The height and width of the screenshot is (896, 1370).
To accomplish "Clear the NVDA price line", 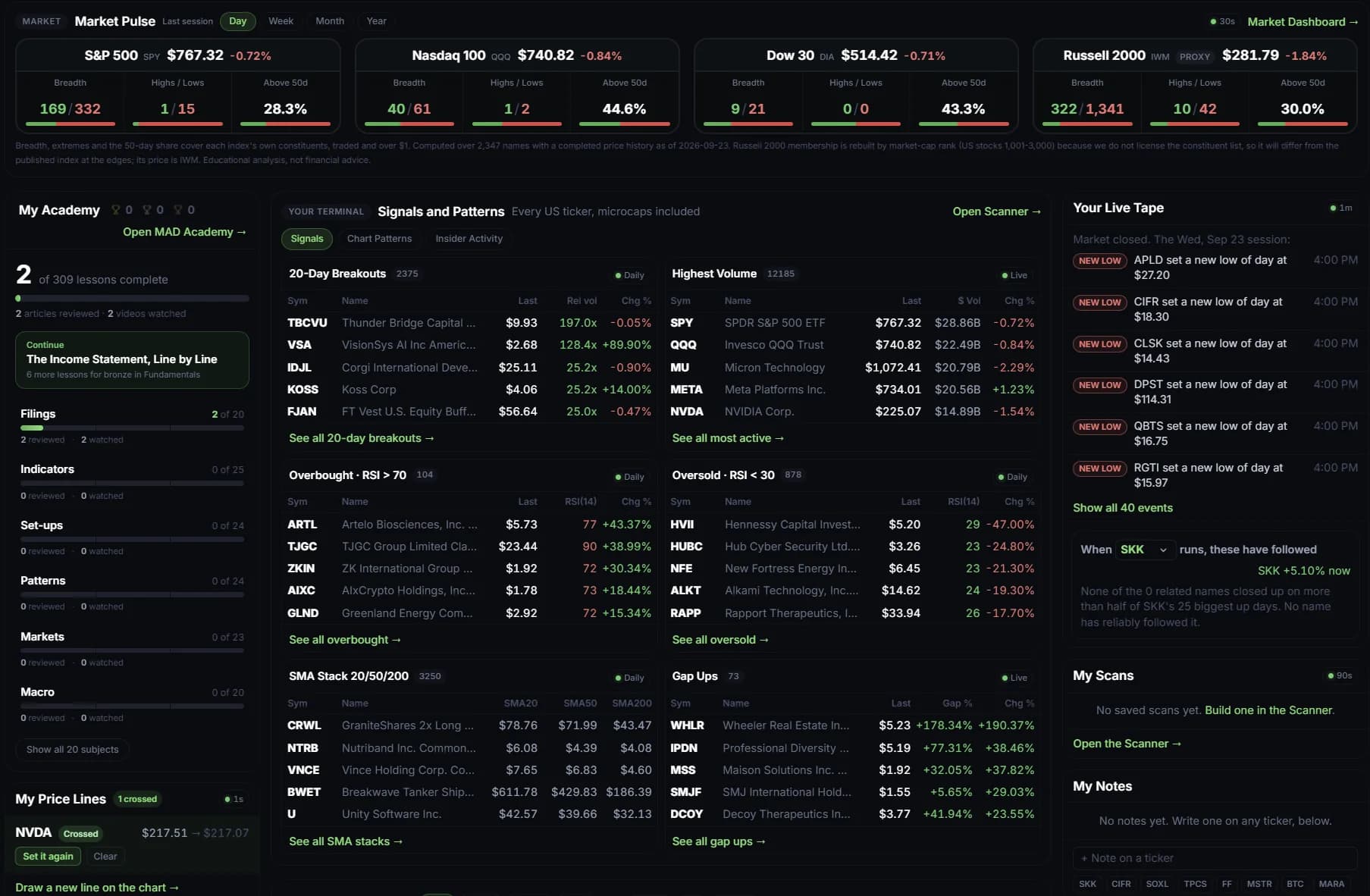I will [105, 857].
